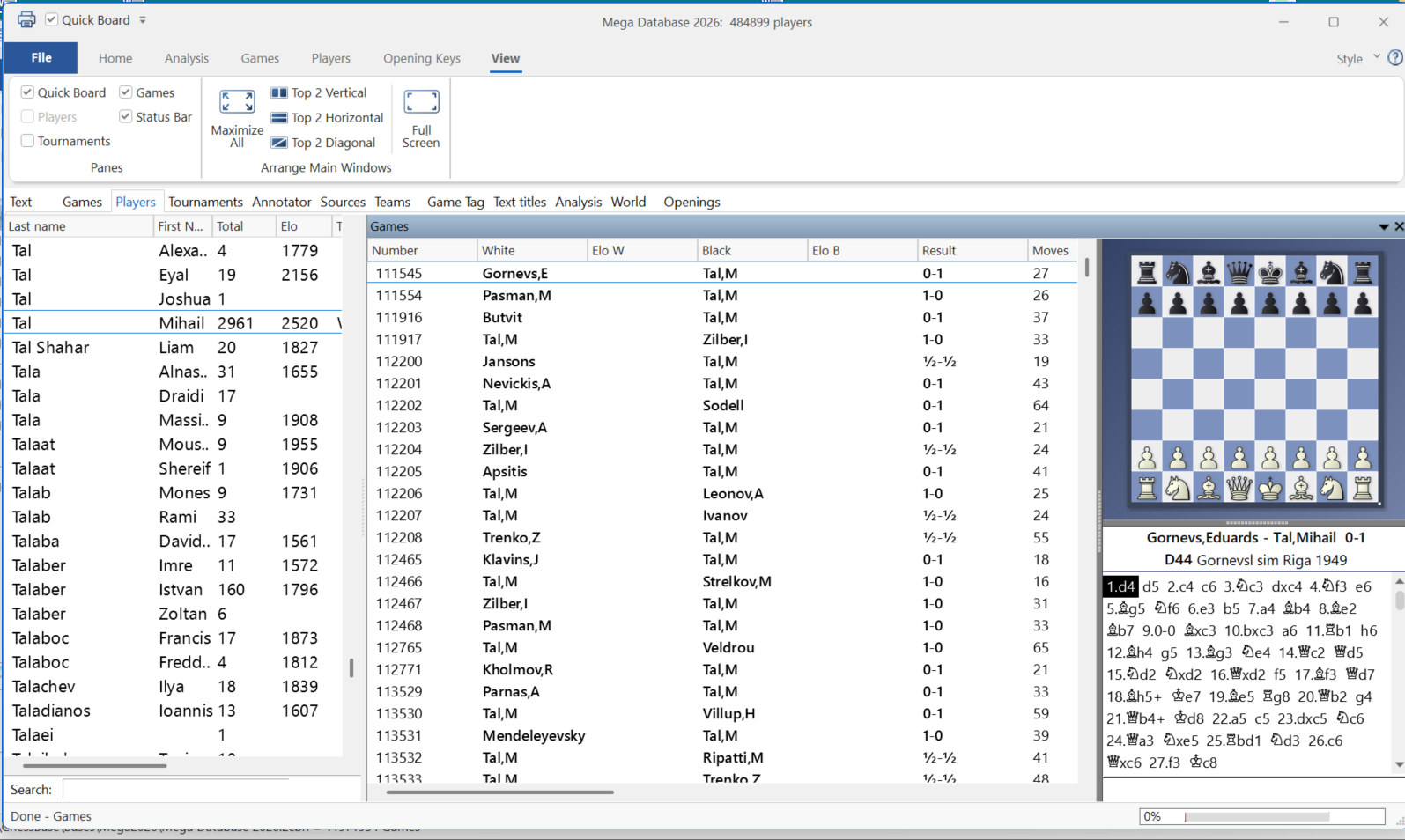Screen dimensions: 1405x840
Task: Click the notation scroll down arrow
Action: pyautogui.click(x=1398, y=764)
